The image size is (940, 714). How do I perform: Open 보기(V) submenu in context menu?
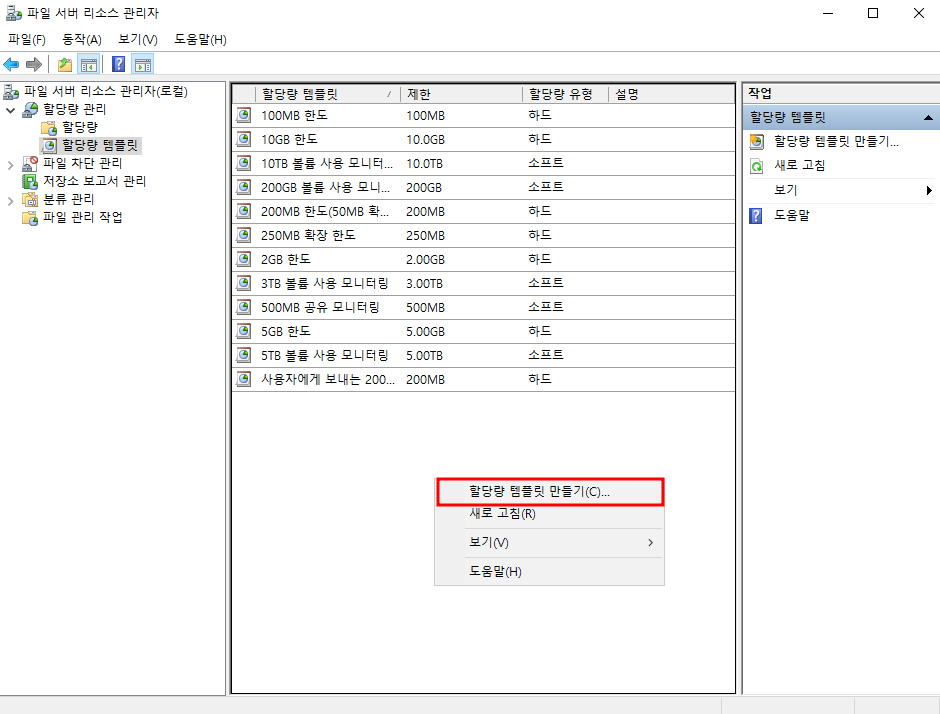(549, 543)
